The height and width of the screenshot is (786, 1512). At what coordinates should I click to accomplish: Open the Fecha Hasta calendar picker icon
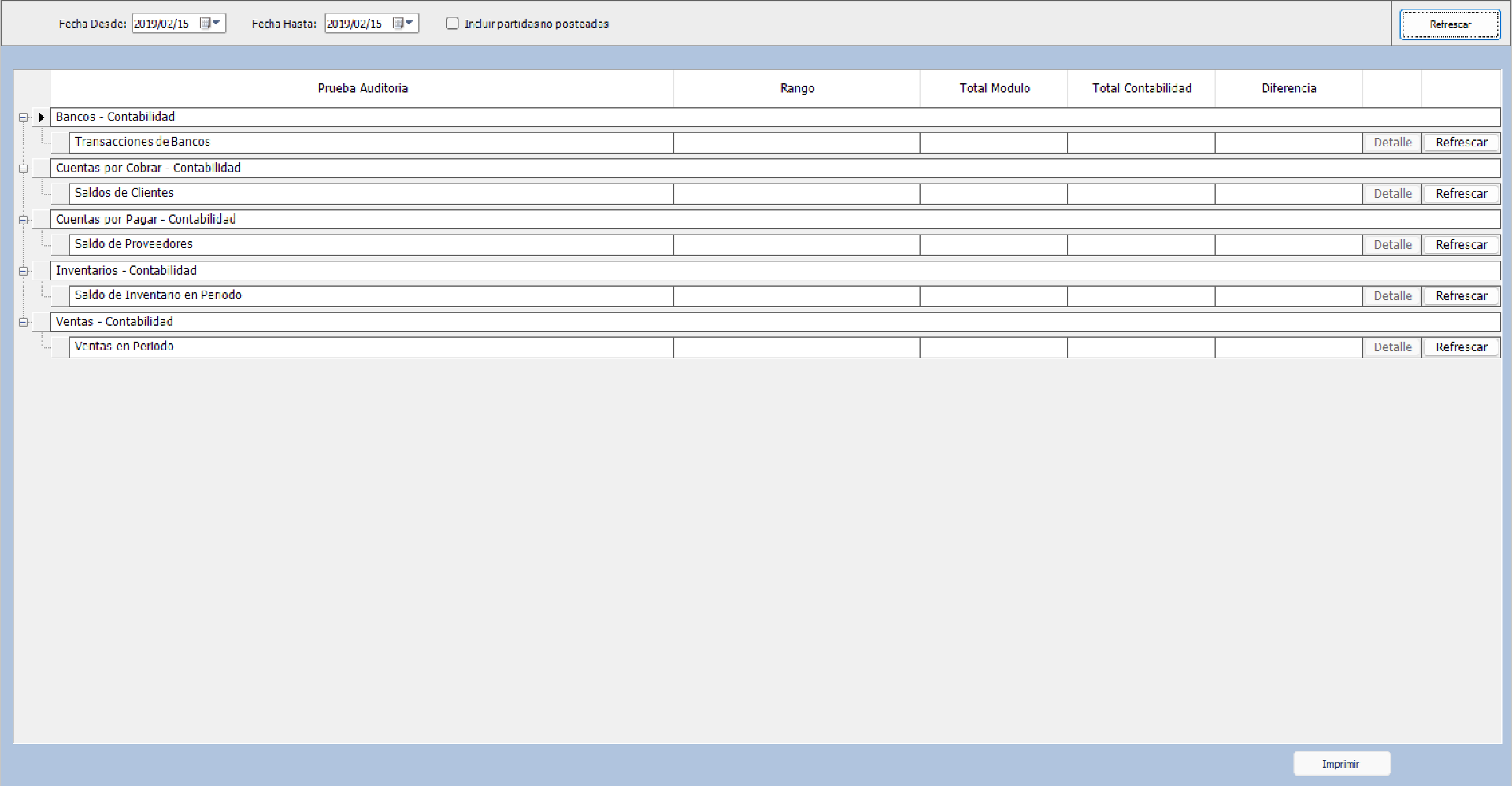[x=400, y=23]
